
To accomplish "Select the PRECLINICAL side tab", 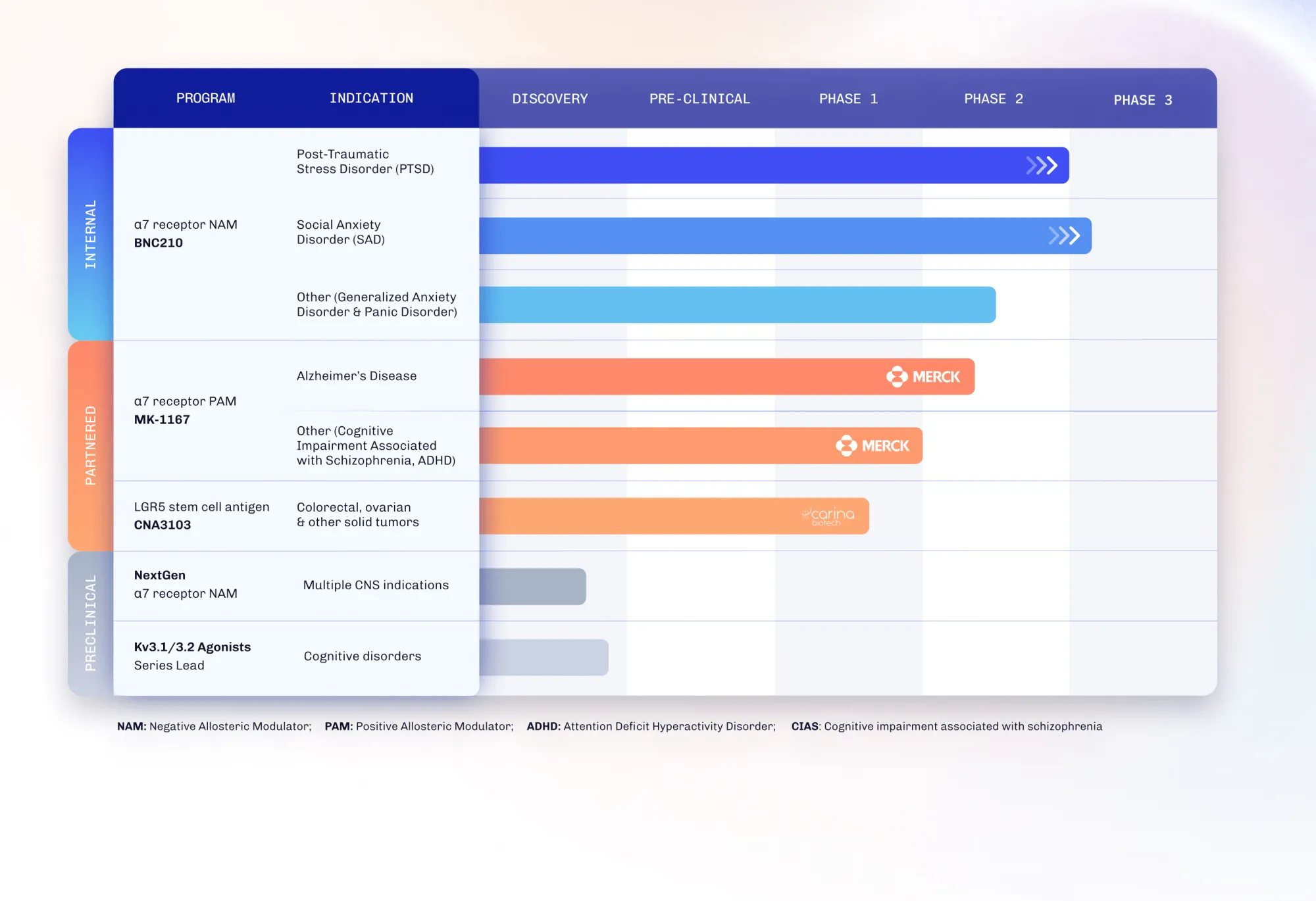I will [x=91, y=623].
